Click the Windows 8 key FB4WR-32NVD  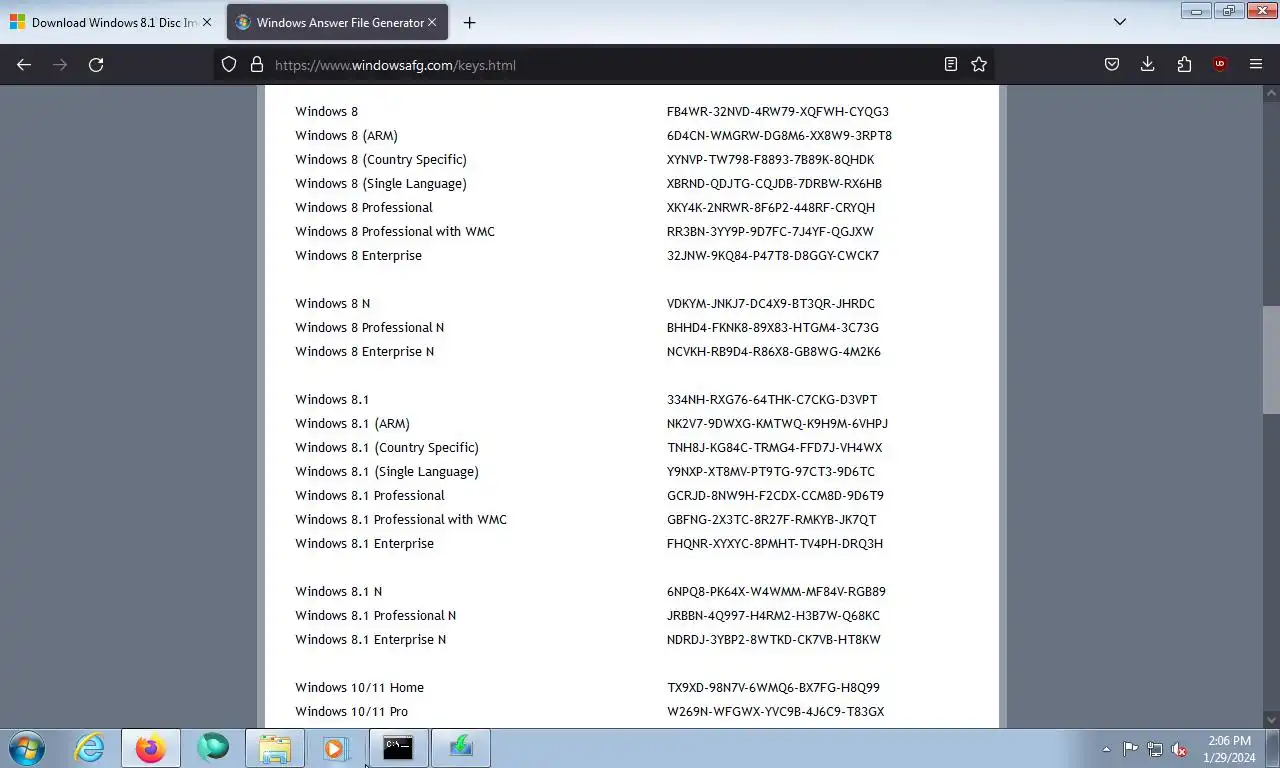[777, 111]
